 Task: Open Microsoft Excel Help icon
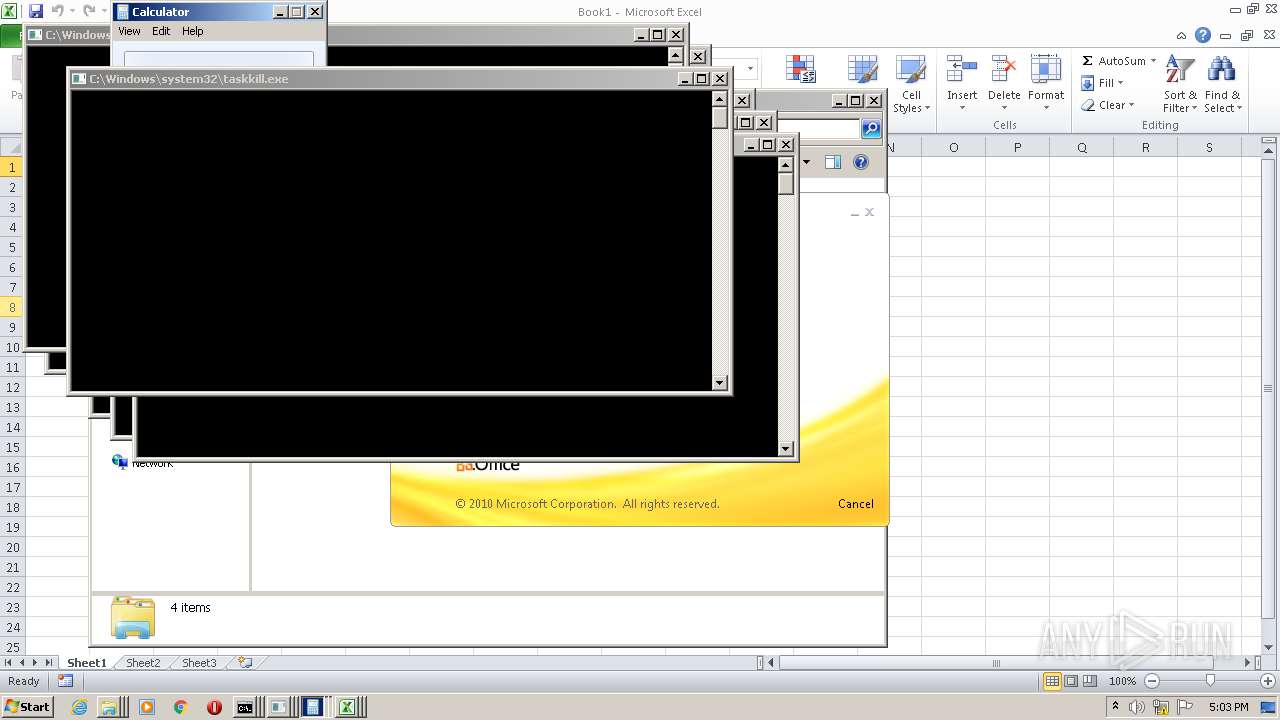tap(1203, 35)
